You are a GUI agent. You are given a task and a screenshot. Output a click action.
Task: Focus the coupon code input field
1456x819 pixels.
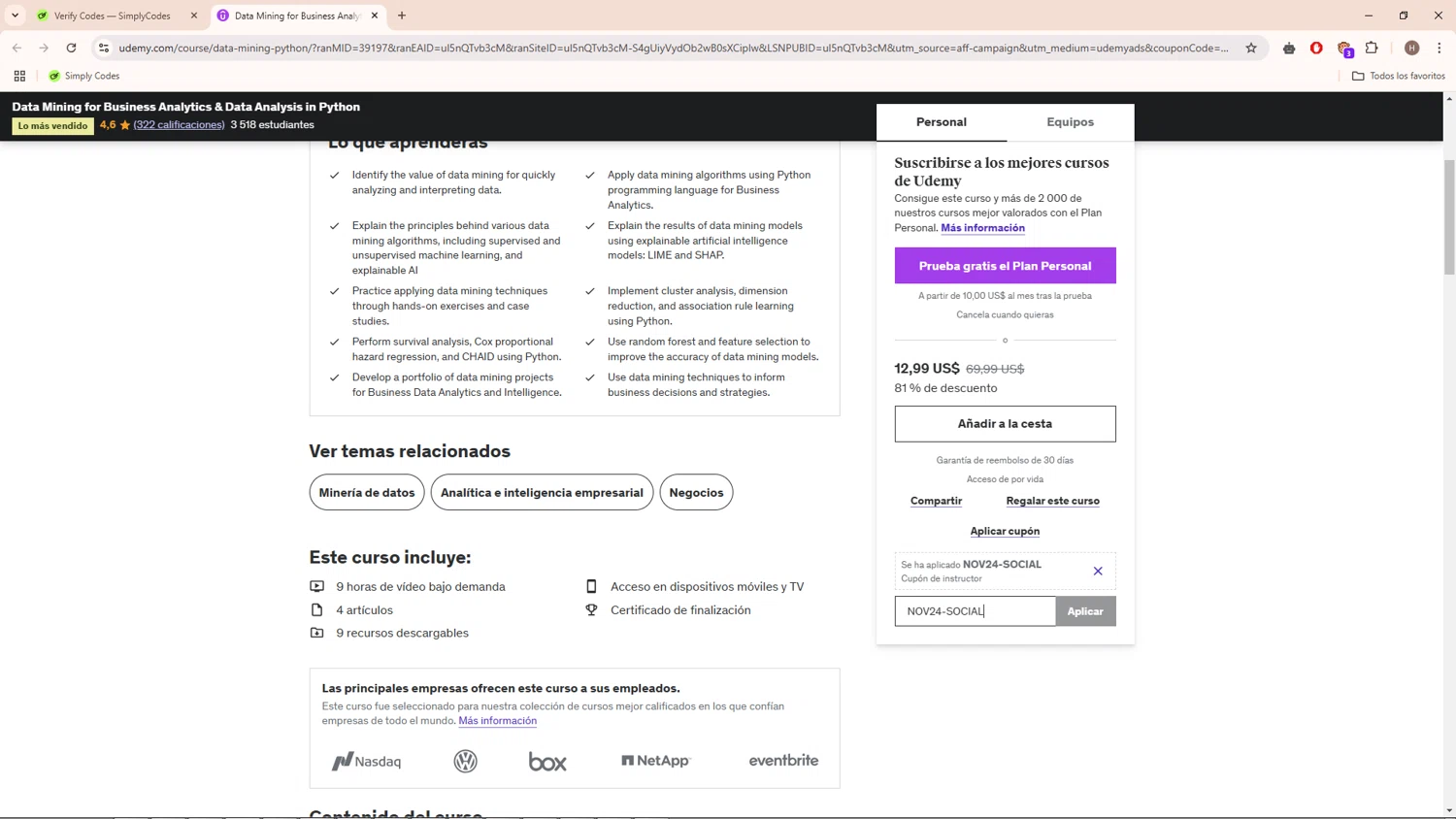pos(975,611)
